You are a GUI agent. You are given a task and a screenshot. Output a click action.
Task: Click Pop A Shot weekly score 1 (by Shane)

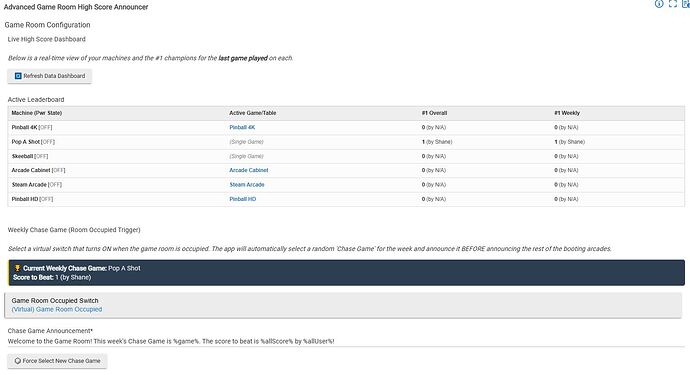click(x=569, y=142)
